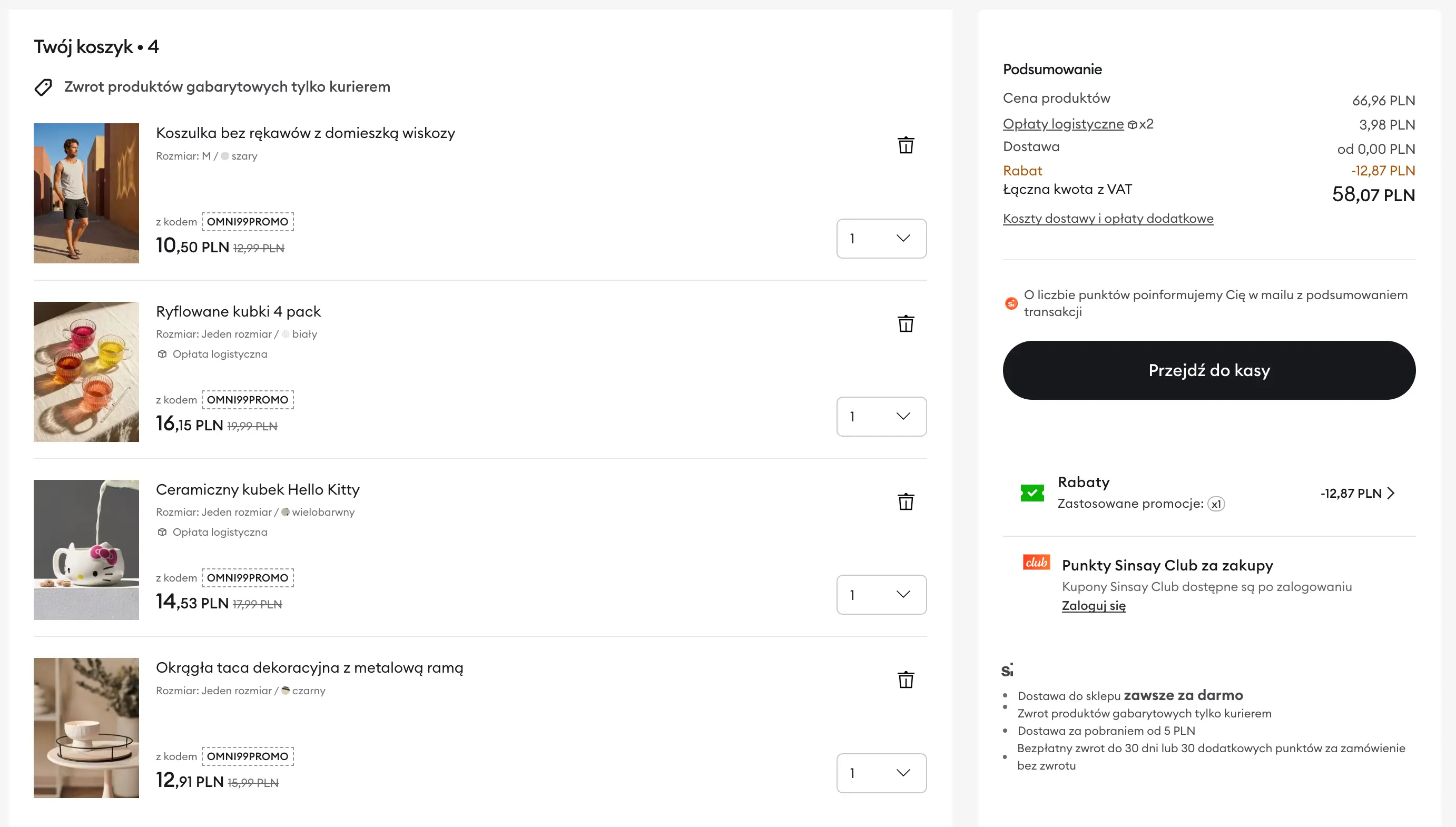Click the czarny color dot on Okrągła taca
1456x827 pixels.
pyautogui.click(x=286, y=691)
